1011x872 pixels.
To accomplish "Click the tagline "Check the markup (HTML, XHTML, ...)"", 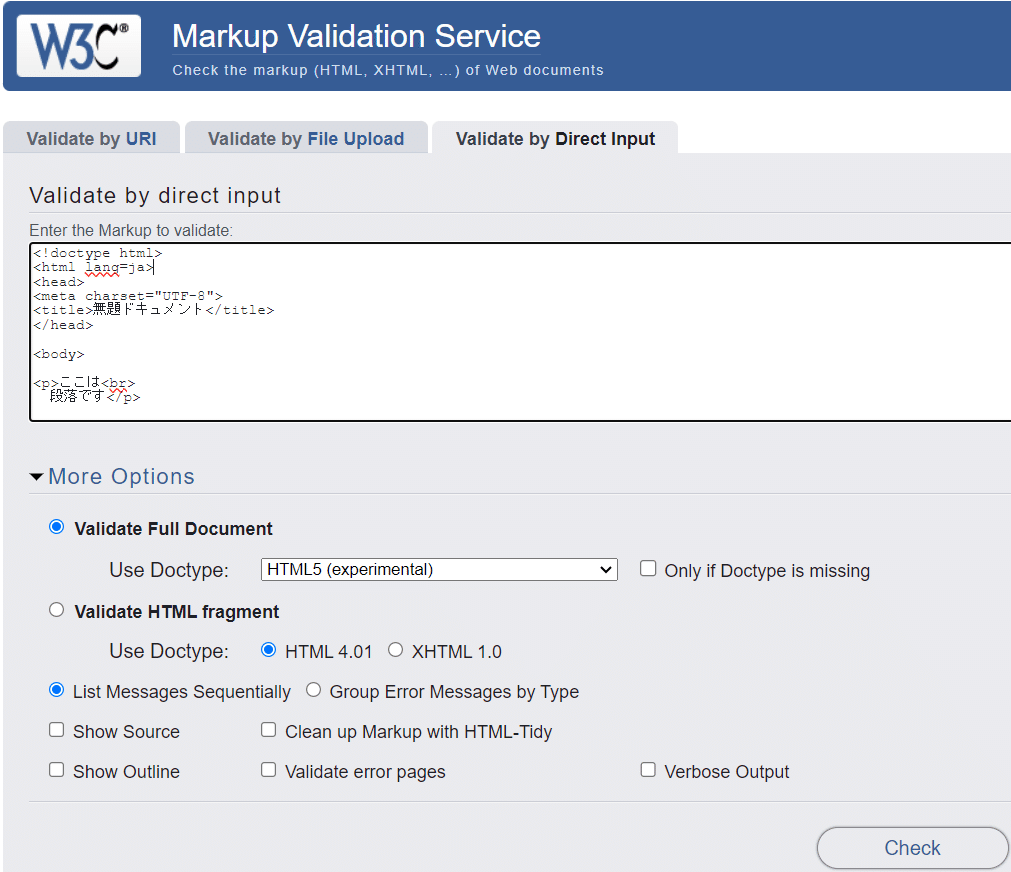I will [388, 70].
